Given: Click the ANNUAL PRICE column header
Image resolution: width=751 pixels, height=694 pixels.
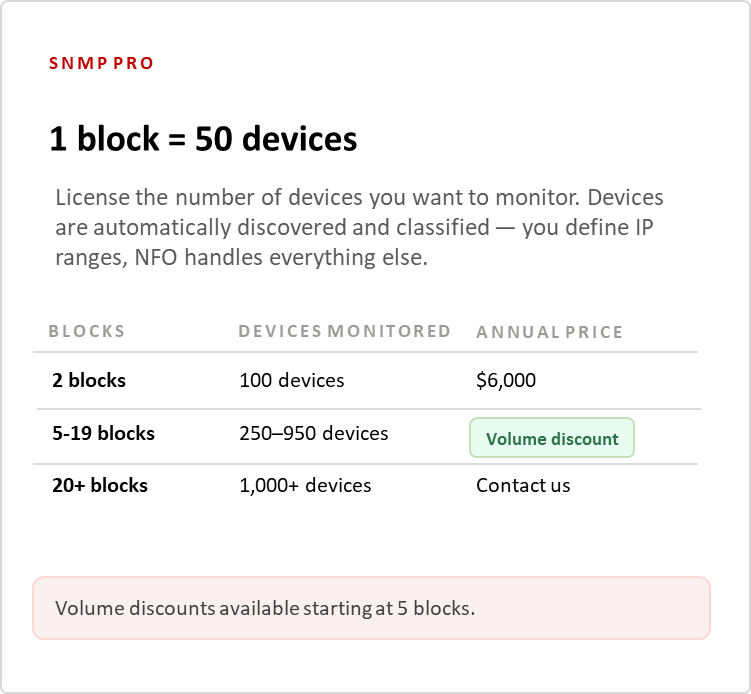Looking at the screenshot, I should (549, 332).
